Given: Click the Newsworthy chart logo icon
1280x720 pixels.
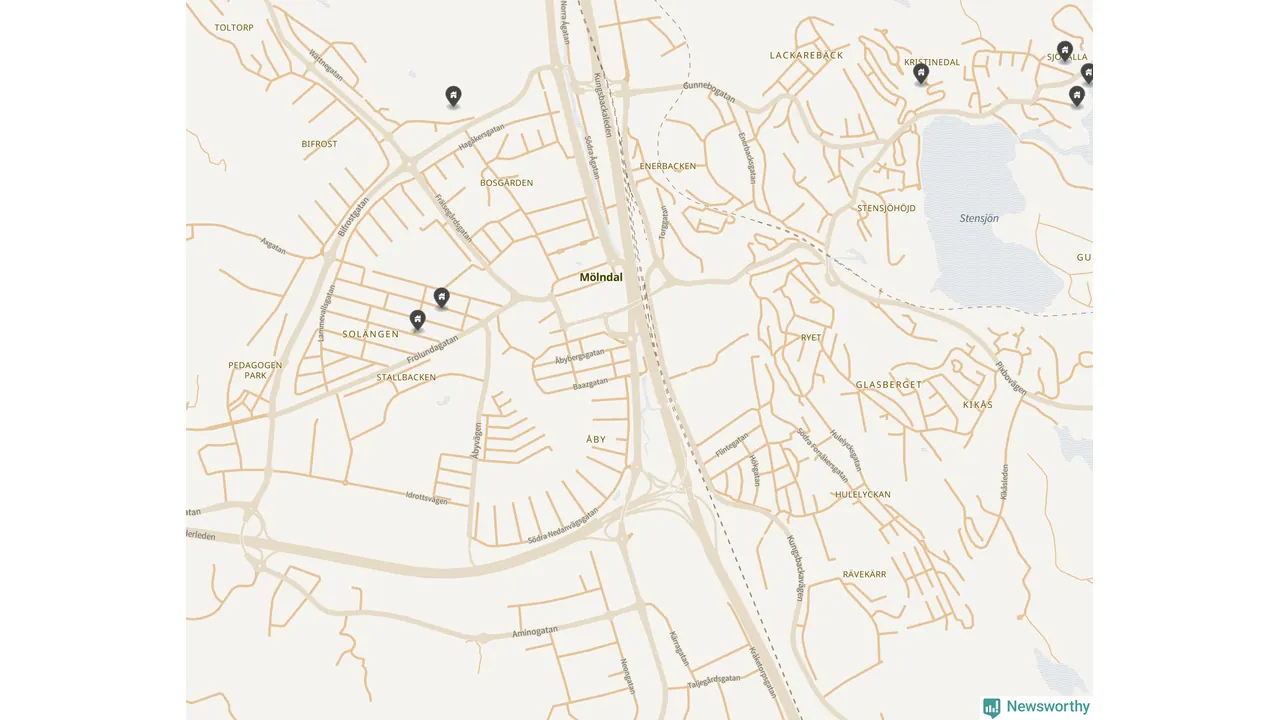Looking at the screenshot, I should click(x=992, y=708).
